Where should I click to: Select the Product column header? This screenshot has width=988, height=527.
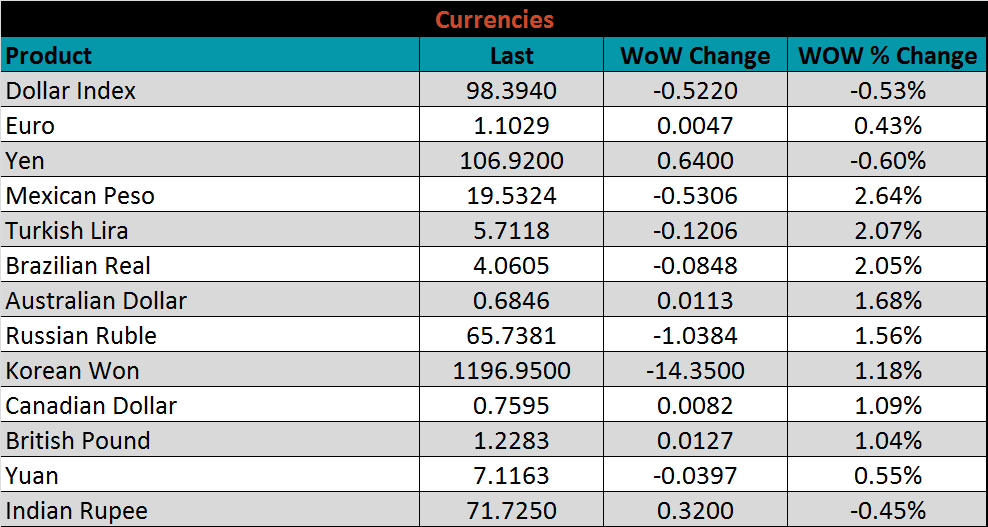pos(49,56)
